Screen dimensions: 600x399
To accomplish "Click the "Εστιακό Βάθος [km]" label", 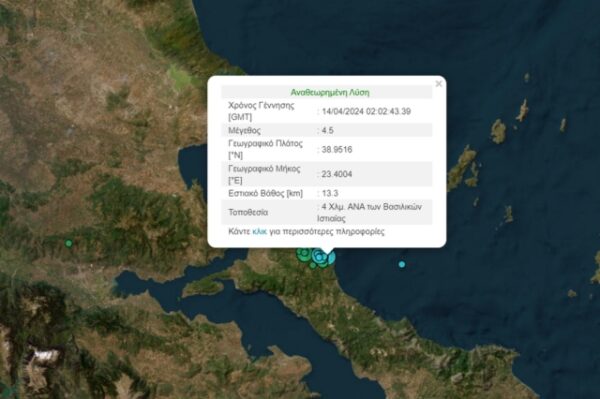I will pyautogui.click(x=266, y=193).
